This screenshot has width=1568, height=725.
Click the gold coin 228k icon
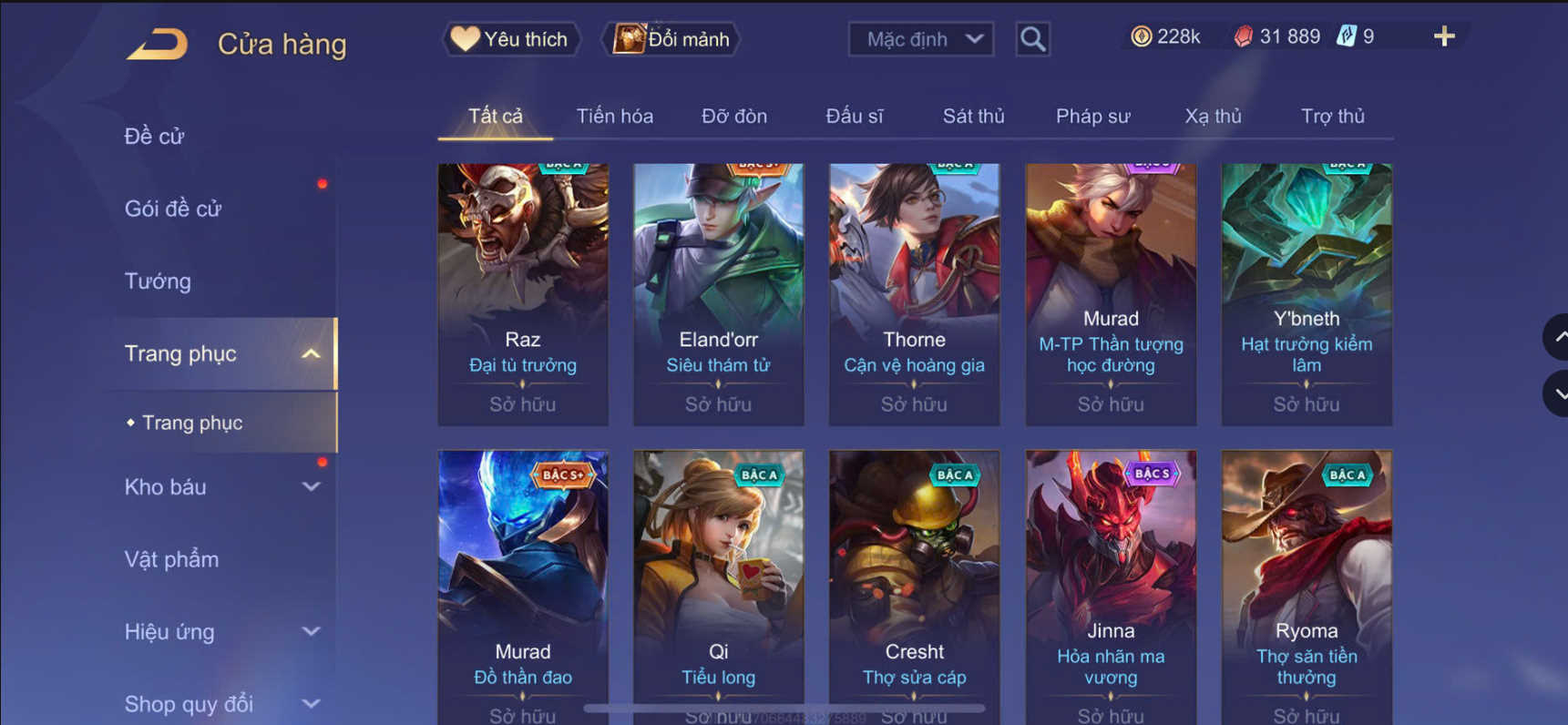[1141, 36]
